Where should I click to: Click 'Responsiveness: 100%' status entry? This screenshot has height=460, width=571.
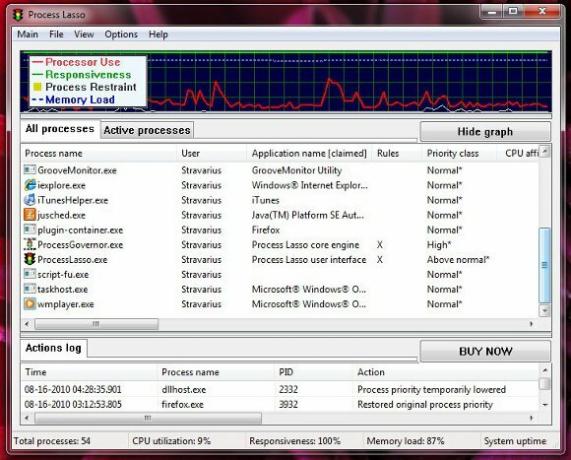click(x=295, y=441)
